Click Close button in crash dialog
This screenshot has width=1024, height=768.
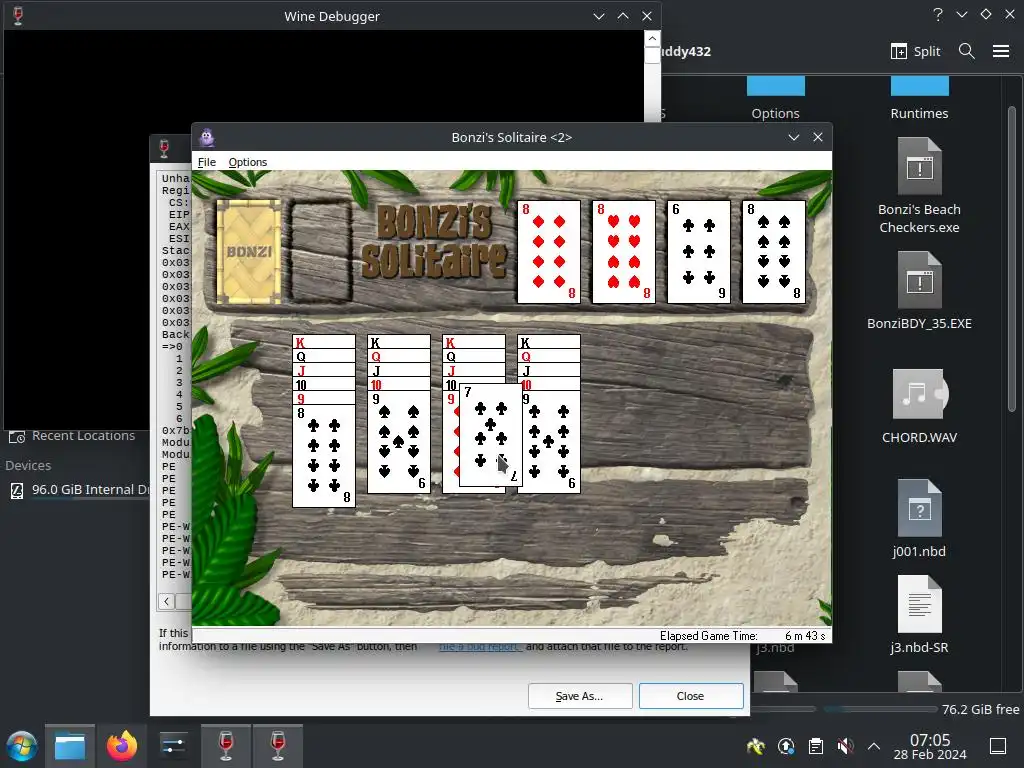(691, 696)
